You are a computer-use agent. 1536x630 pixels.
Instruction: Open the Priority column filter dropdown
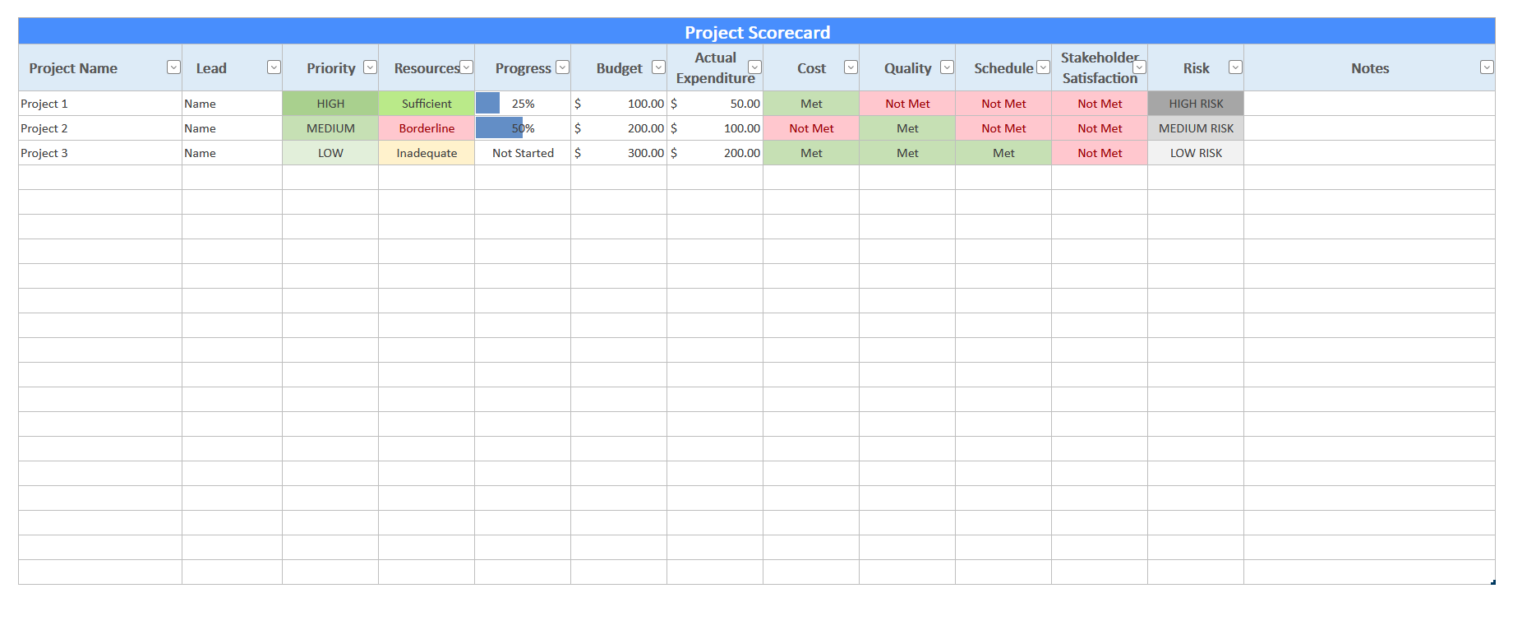[369, 67]
